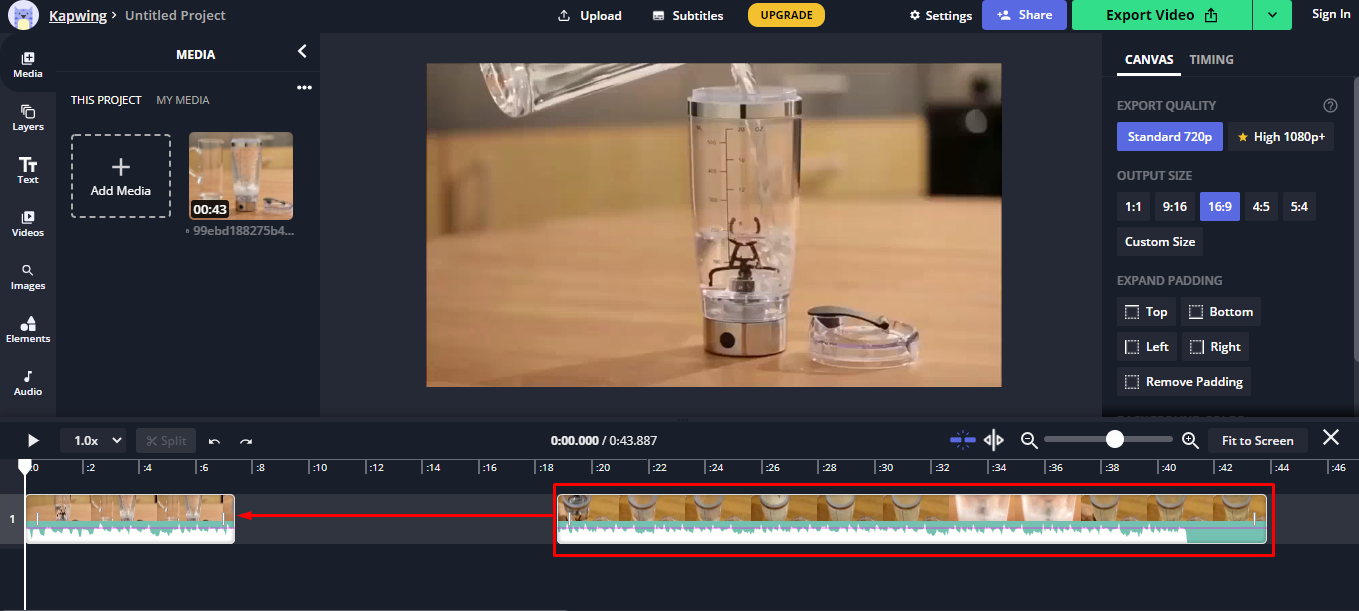Click the Share button
This screenshot has width=1359, height=611.
[1024, 15]
